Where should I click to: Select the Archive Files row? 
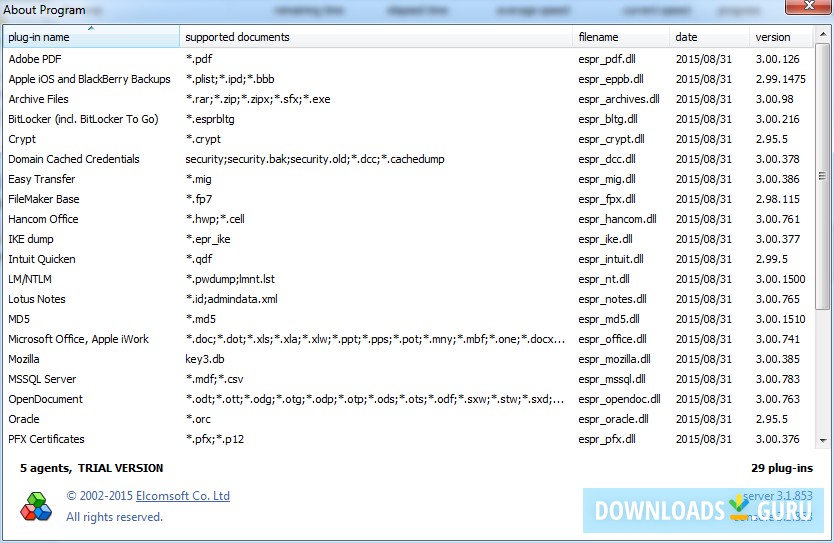[408, 99]
